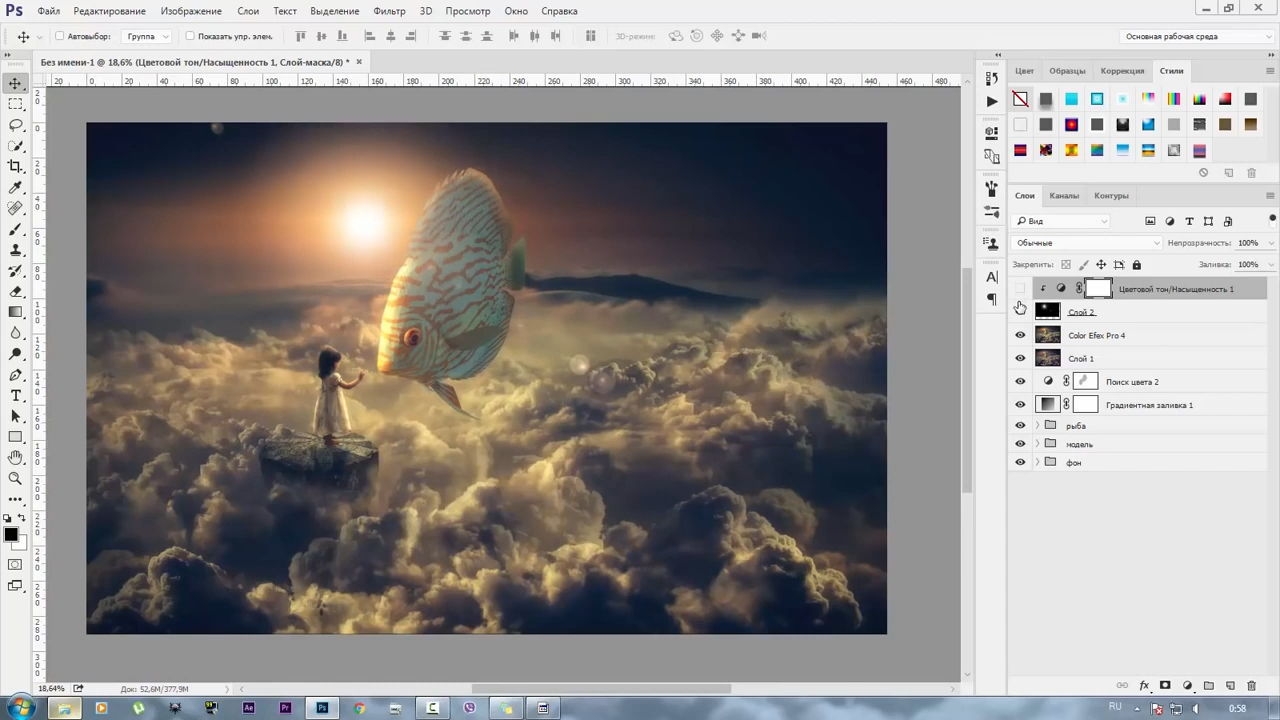
Task: Open the Заливка fill dropdown arrow
Action: [x=1272, y=265]
